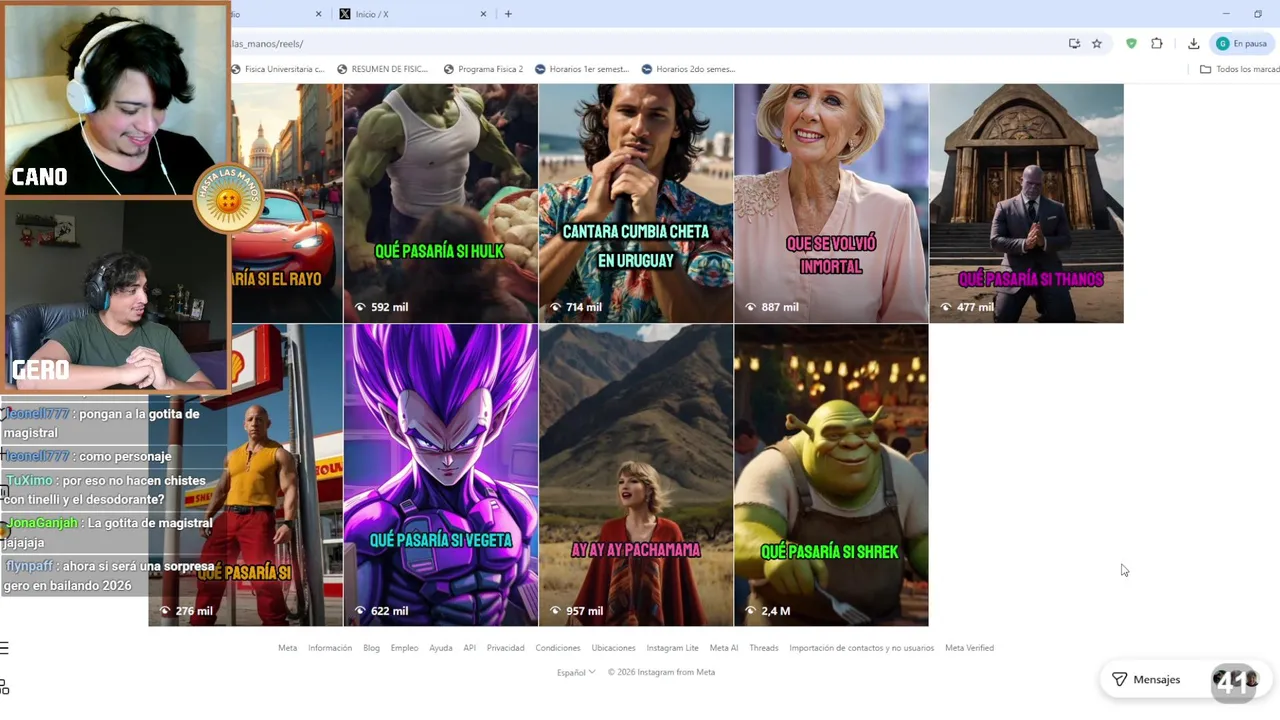The height and width of the screenshot is (720, 1280).
Task: Click the 'CANO' webcam overlay
Action: pos(115,99)
